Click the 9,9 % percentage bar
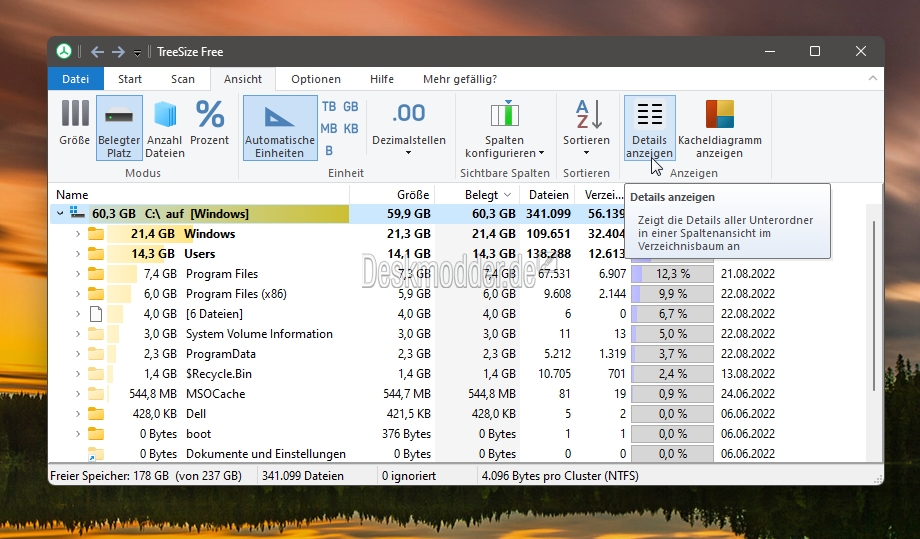Viewport: 920px width, 539px height. (x=672, y=294)
